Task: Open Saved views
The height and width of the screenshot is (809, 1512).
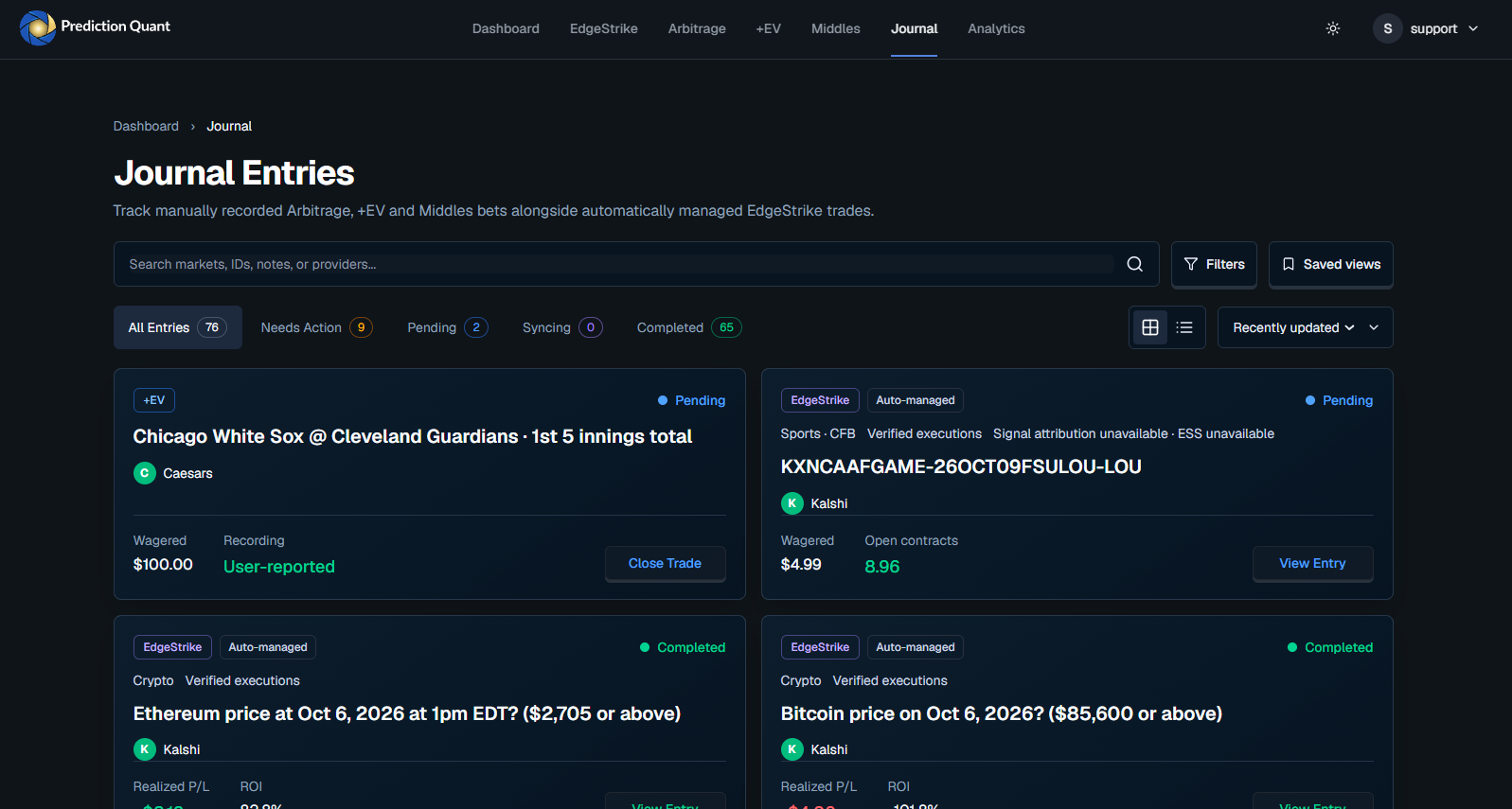Action: point(1331,264)
